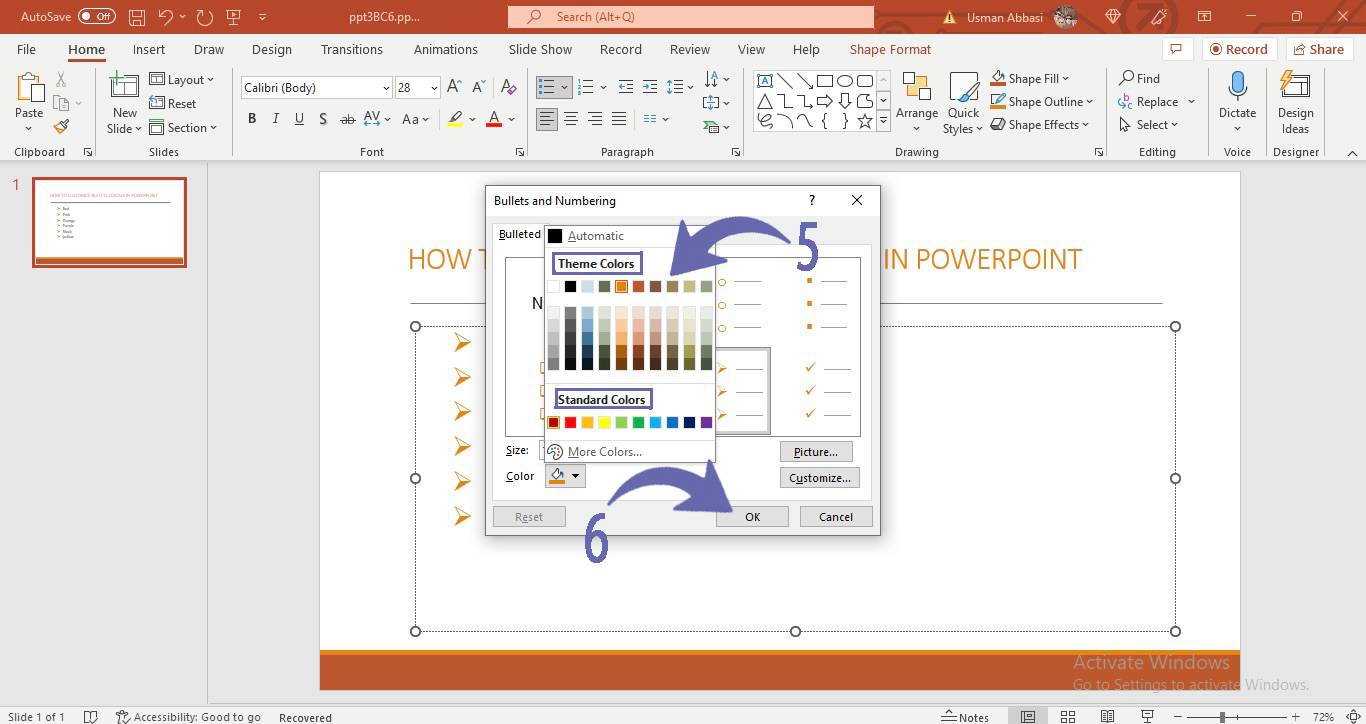Toggle left text alignment
The height and width of the screenshot is (724, 1366).
547,119
